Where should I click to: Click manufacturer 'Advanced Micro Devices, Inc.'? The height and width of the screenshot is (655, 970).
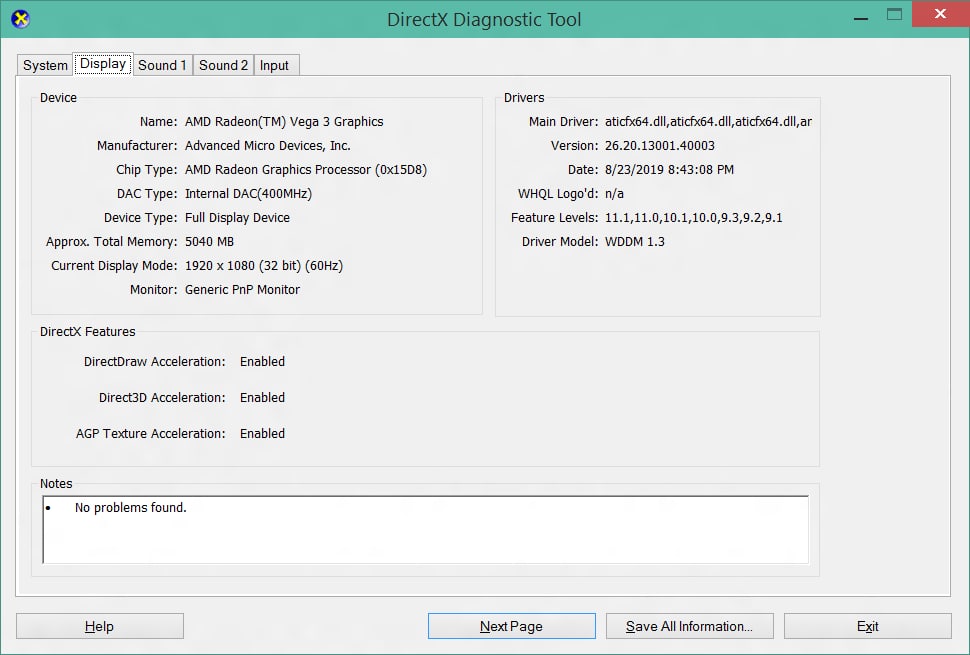click(x=267, y=146)
